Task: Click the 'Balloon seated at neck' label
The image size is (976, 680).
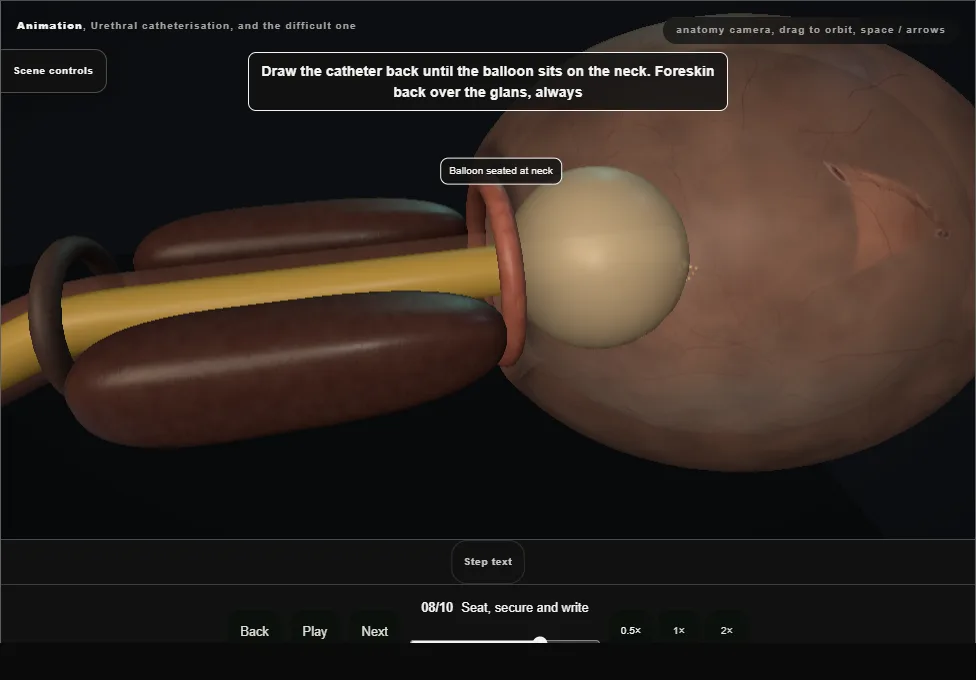Action: 501,171
